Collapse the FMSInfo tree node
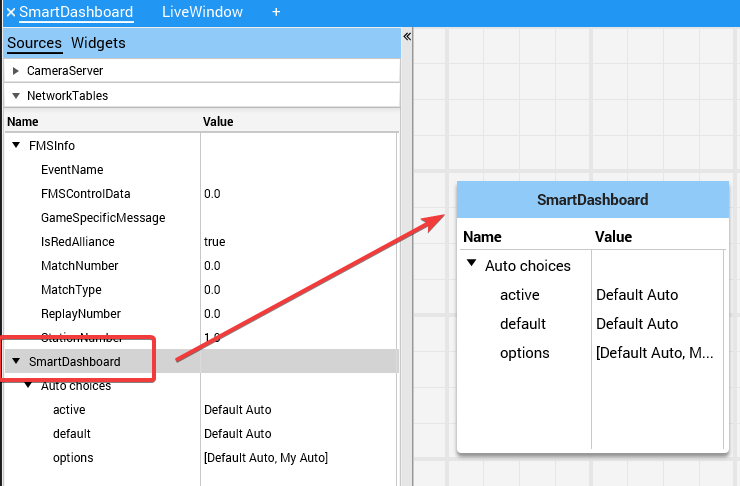The height and width of the screenshot is (486, 740). click(x=16, y=145)
